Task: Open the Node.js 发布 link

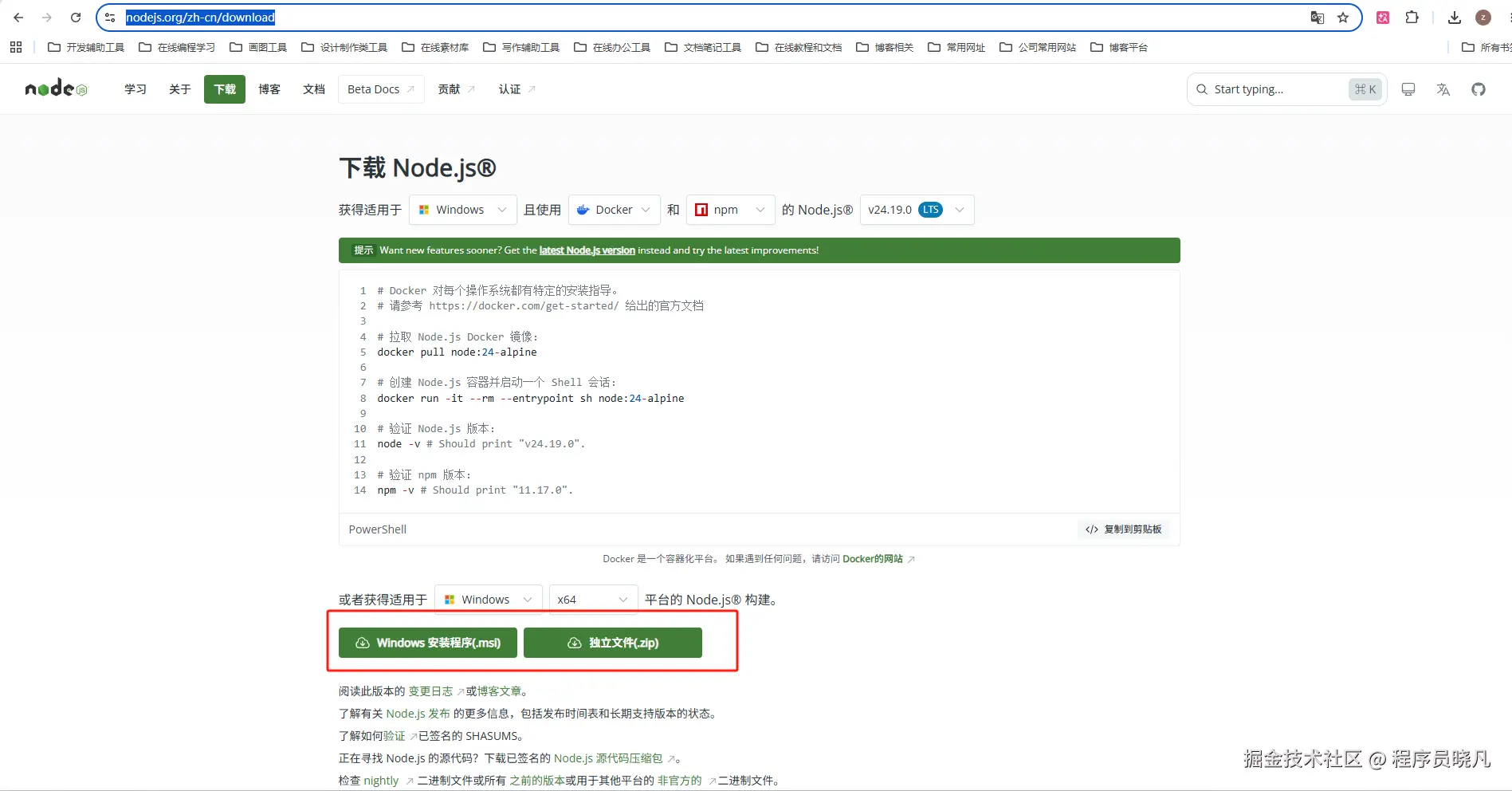Action: click(418, 714)
